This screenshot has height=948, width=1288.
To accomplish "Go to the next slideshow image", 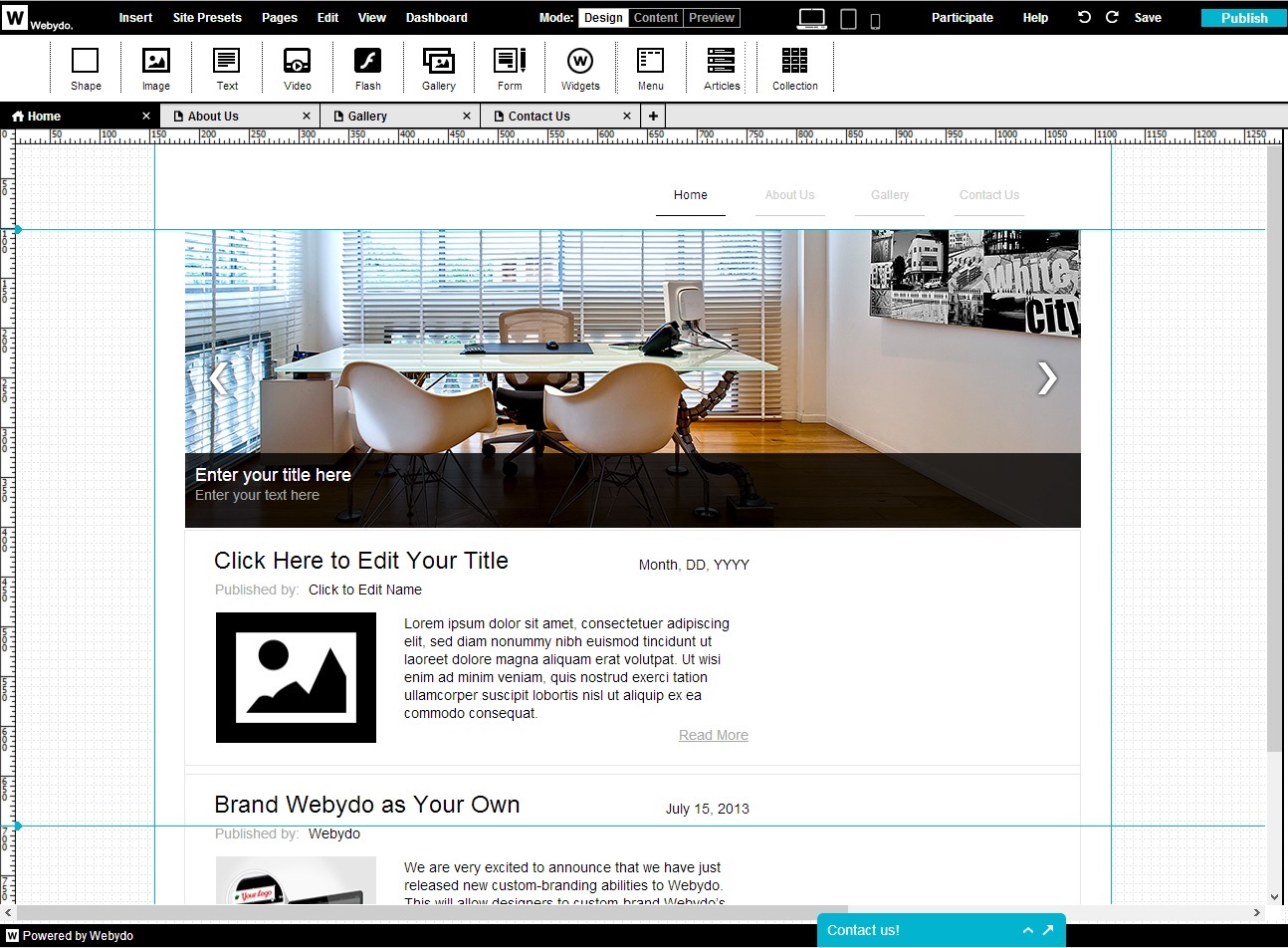I will 1046,378.
